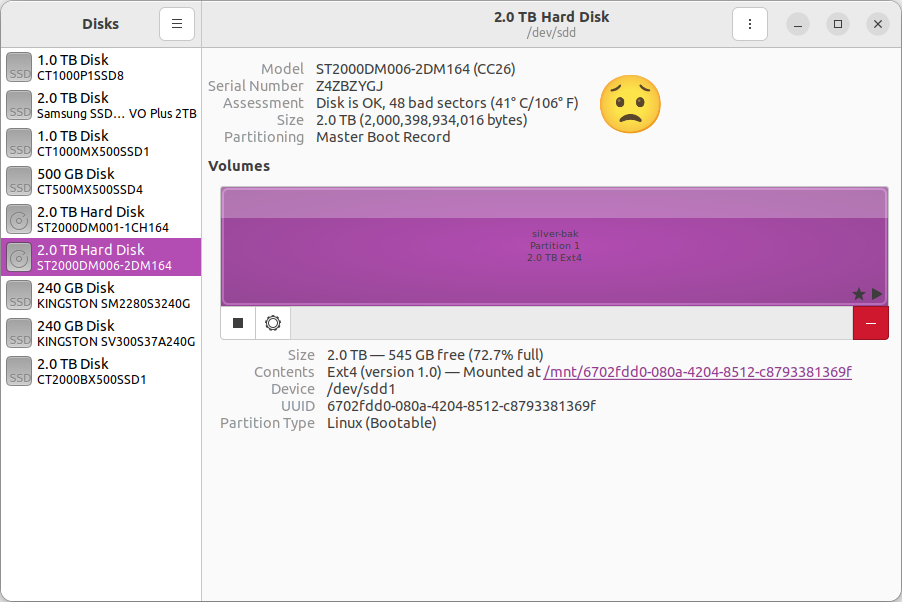Delete the partition with the red minus button
Image resolution: width=902 pixels, height=602 pixels.
[870, 322]
